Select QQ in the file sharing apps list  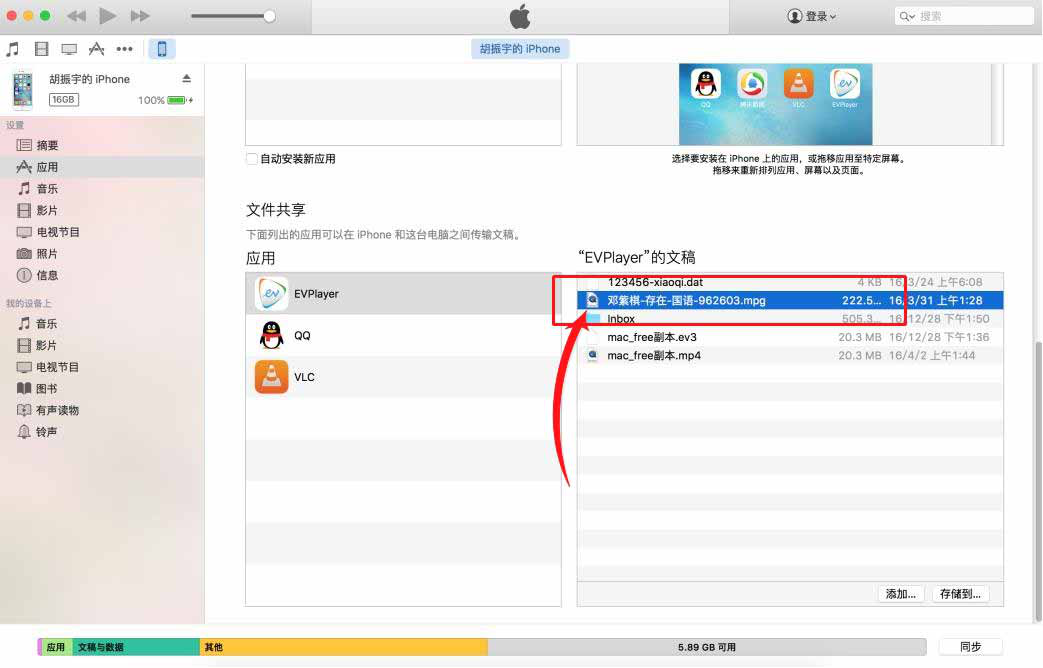(302, 336)
